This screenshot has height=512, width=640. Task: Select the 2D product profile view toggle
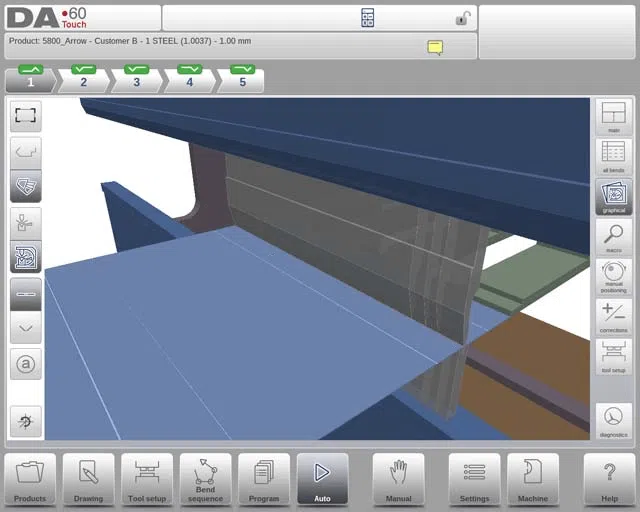click(26, 153)
